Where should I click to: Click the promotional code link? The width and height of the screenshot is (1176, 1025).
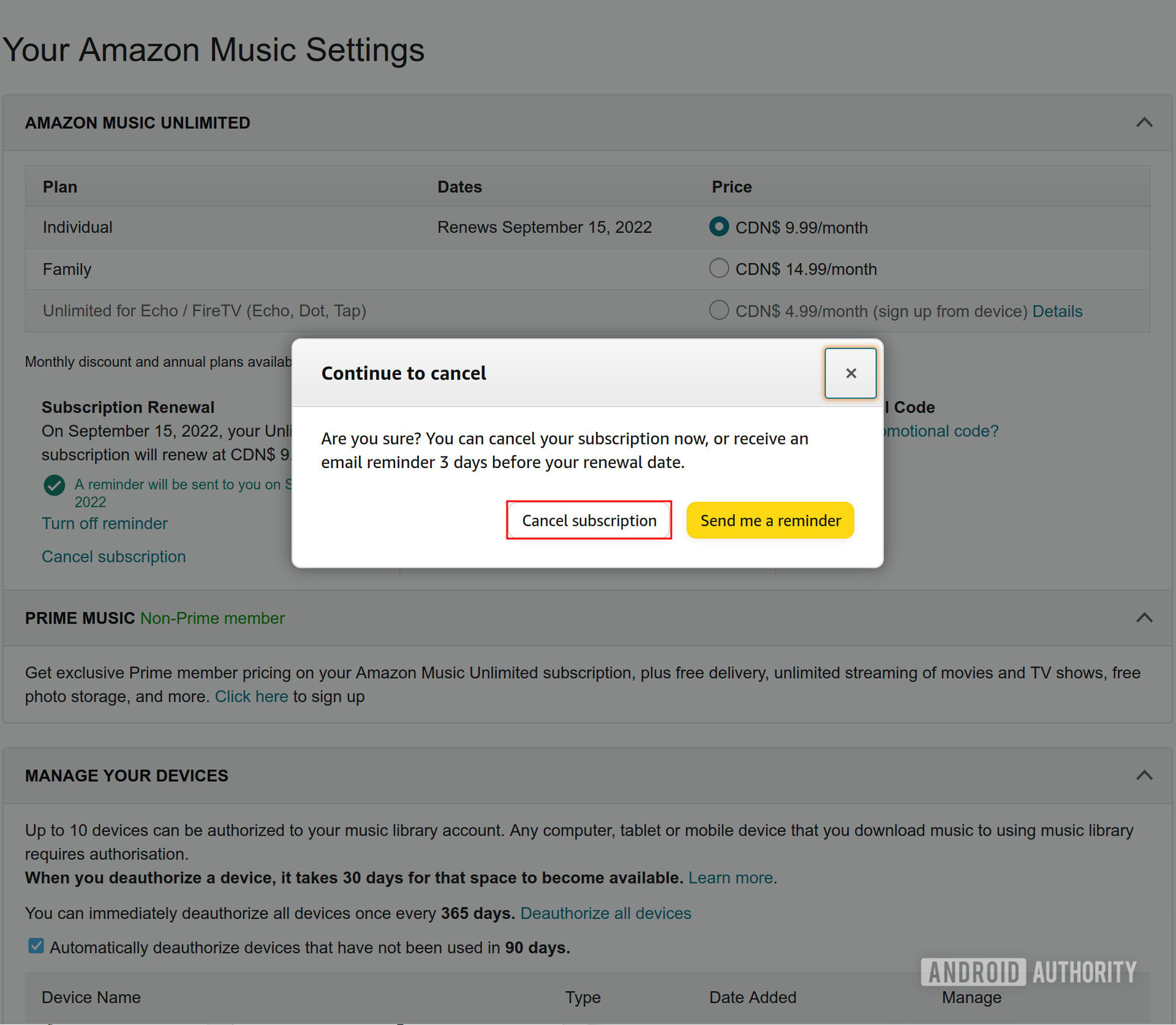[x=940, y=431]
